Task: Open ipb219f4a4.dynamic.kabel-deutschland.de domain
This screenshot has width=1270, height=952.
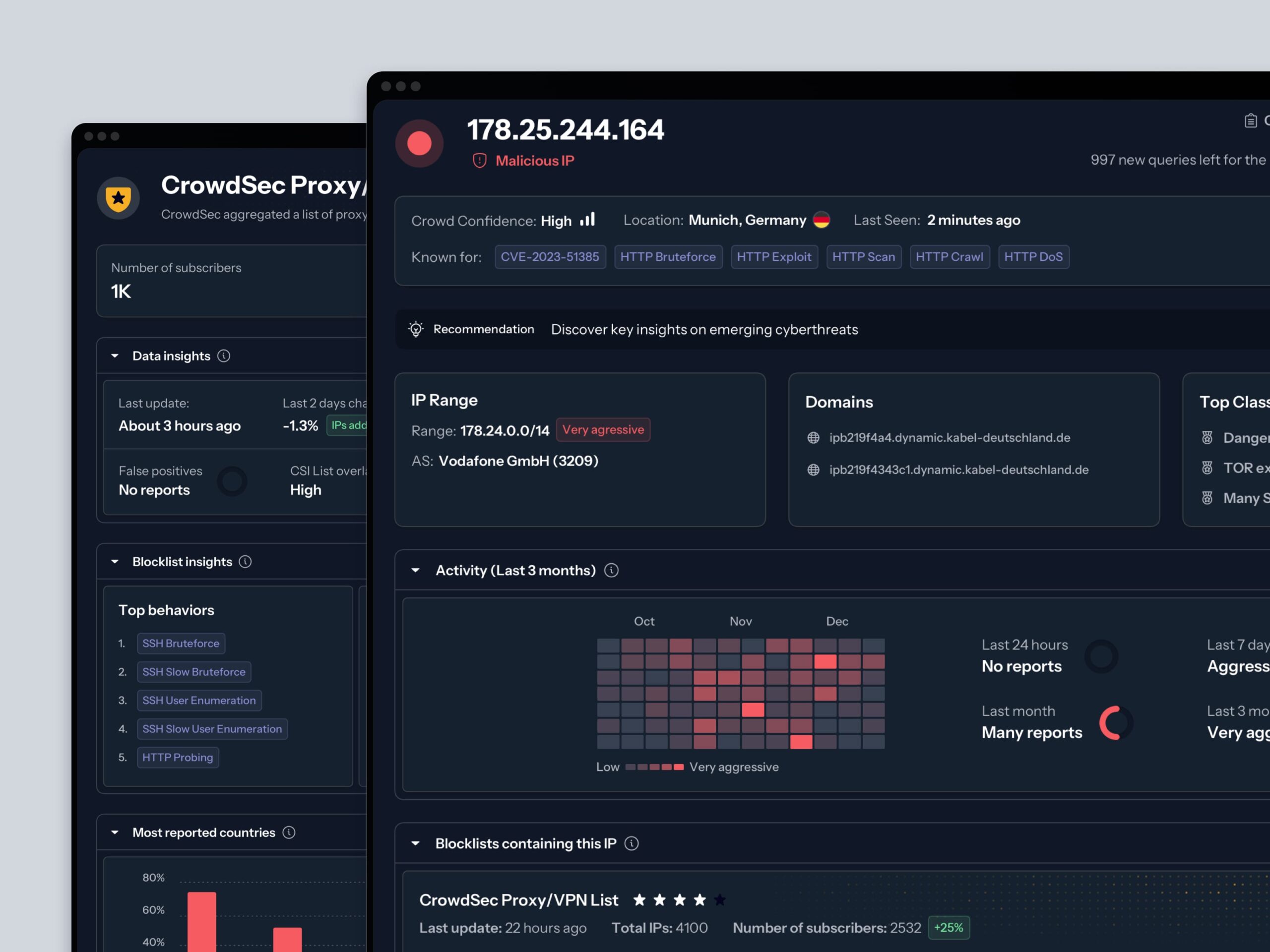Action: [x=950, y=438]
